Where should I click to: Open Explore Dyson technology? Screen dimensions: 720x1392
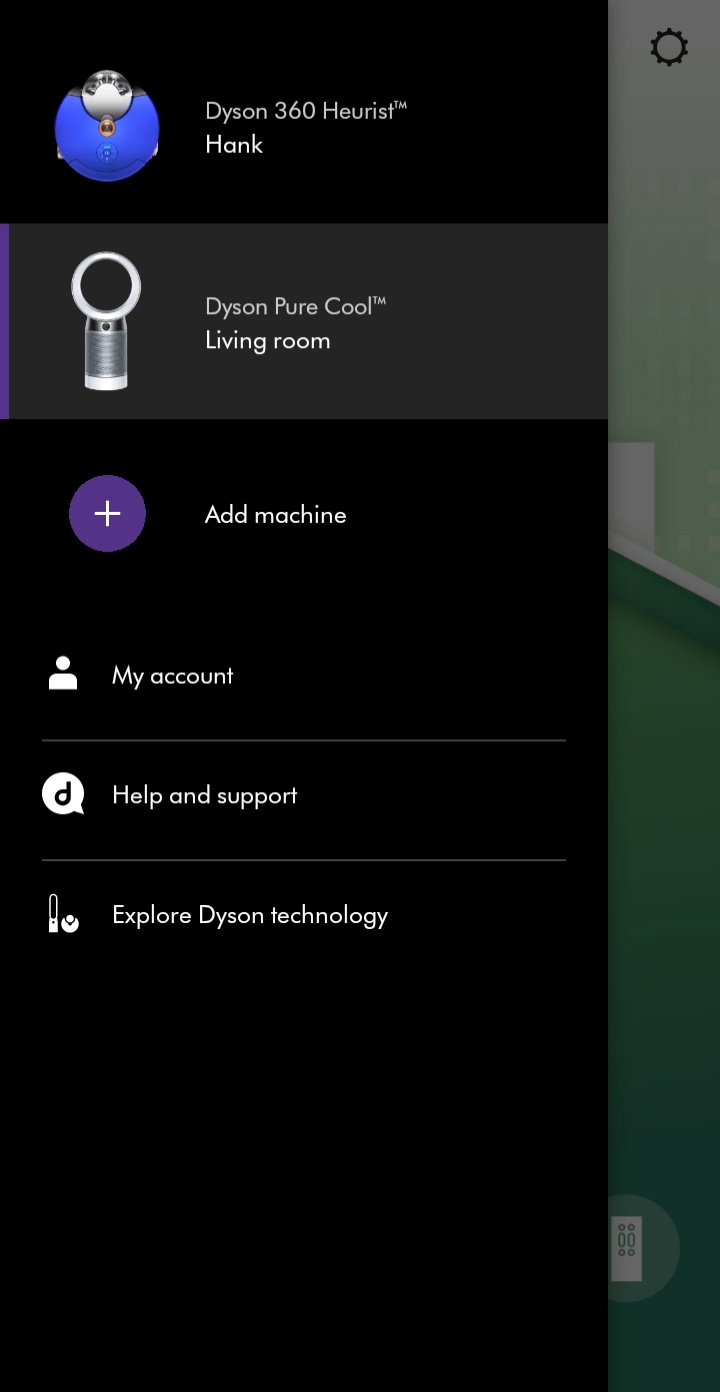(304, 915)
